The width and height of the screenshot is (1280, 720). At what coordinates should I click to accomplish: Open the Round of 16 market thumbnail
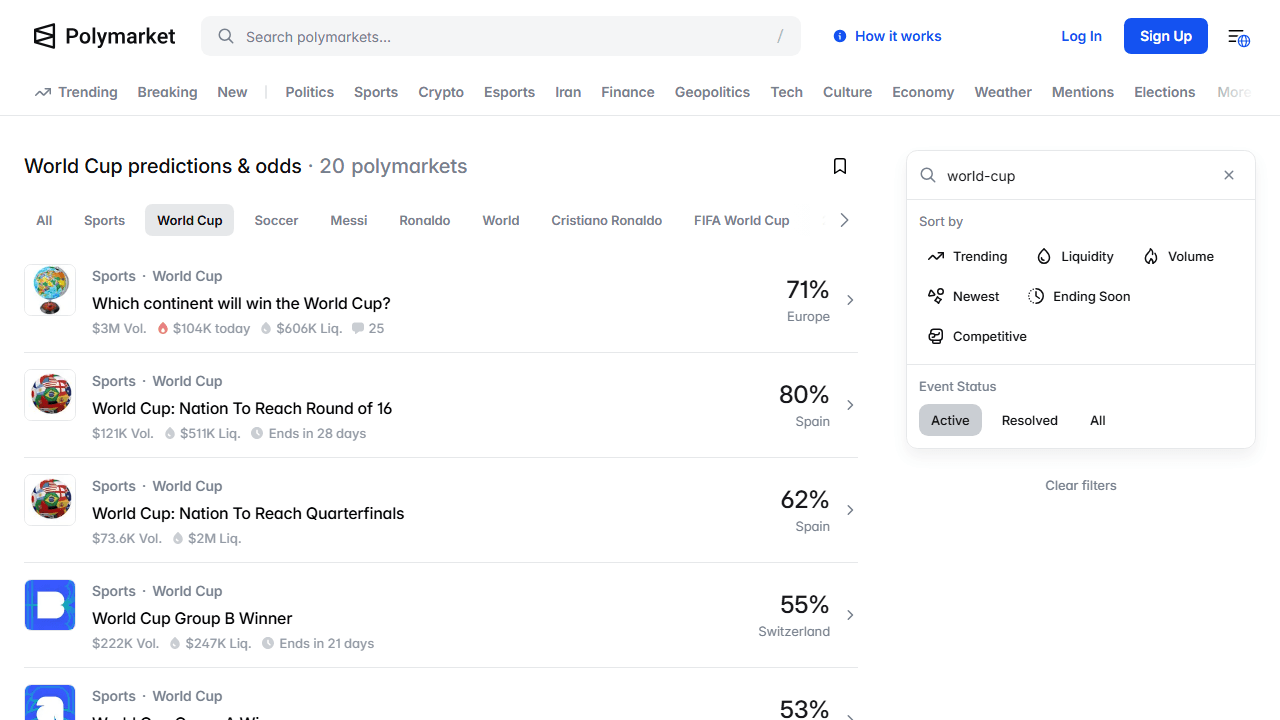tap(50, 395)
